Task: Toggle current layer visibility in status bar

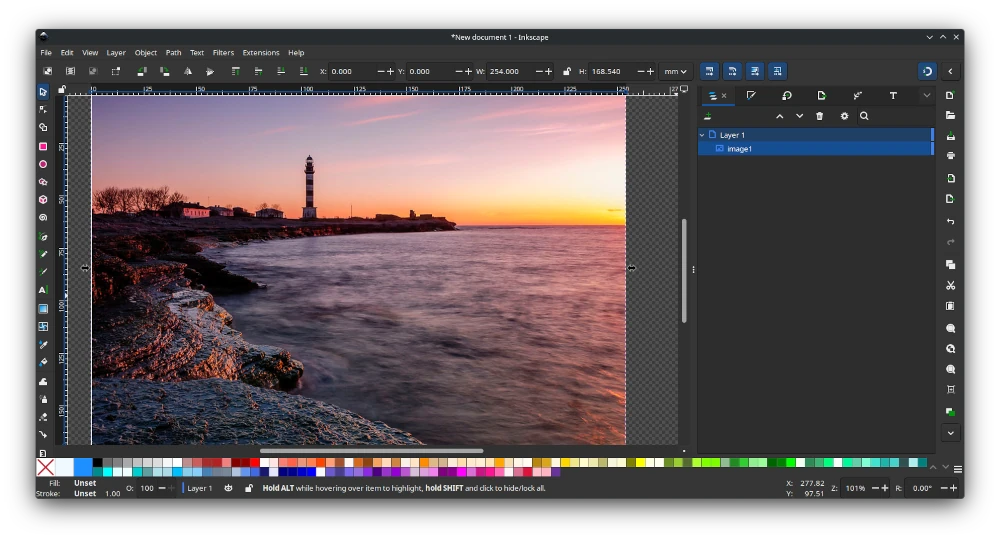Action: point(229,488)
